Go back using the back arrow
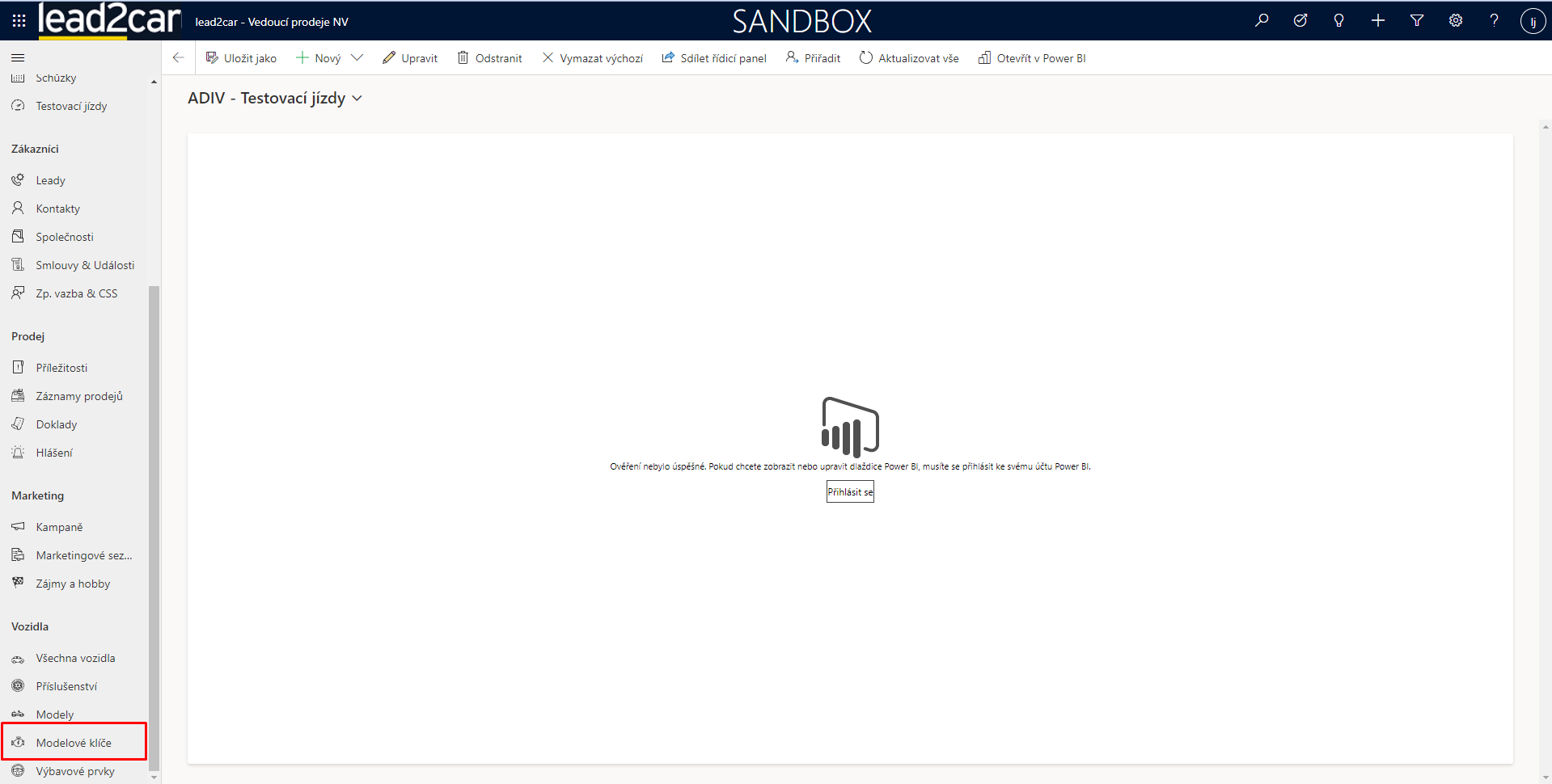1552x784 pixels. click(x=178, y=57)
